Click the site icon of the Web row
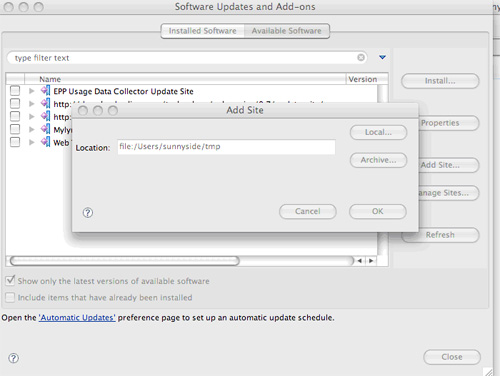 coord(45,142)
